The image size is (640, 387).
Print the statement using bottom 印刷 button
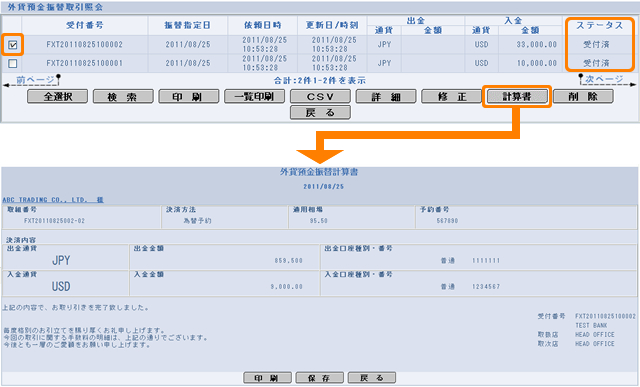coord(267,378)
